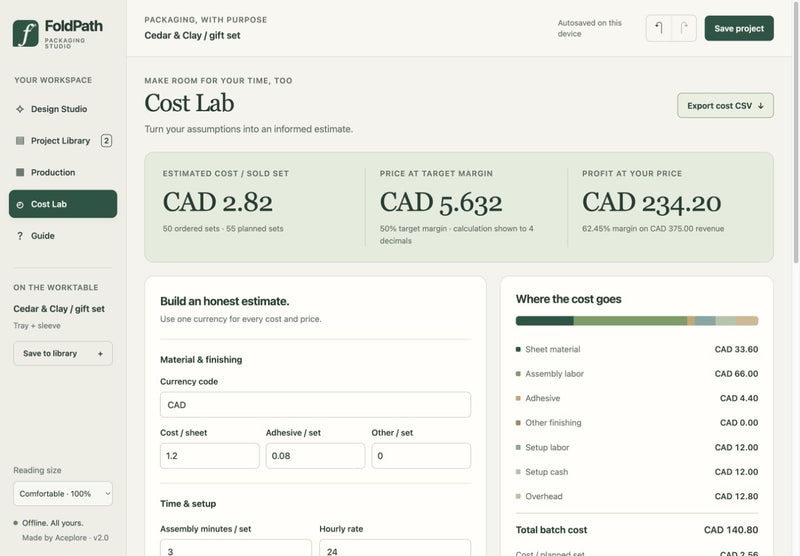
Task: Click the redo arrow icon
Action: (684, 28)
